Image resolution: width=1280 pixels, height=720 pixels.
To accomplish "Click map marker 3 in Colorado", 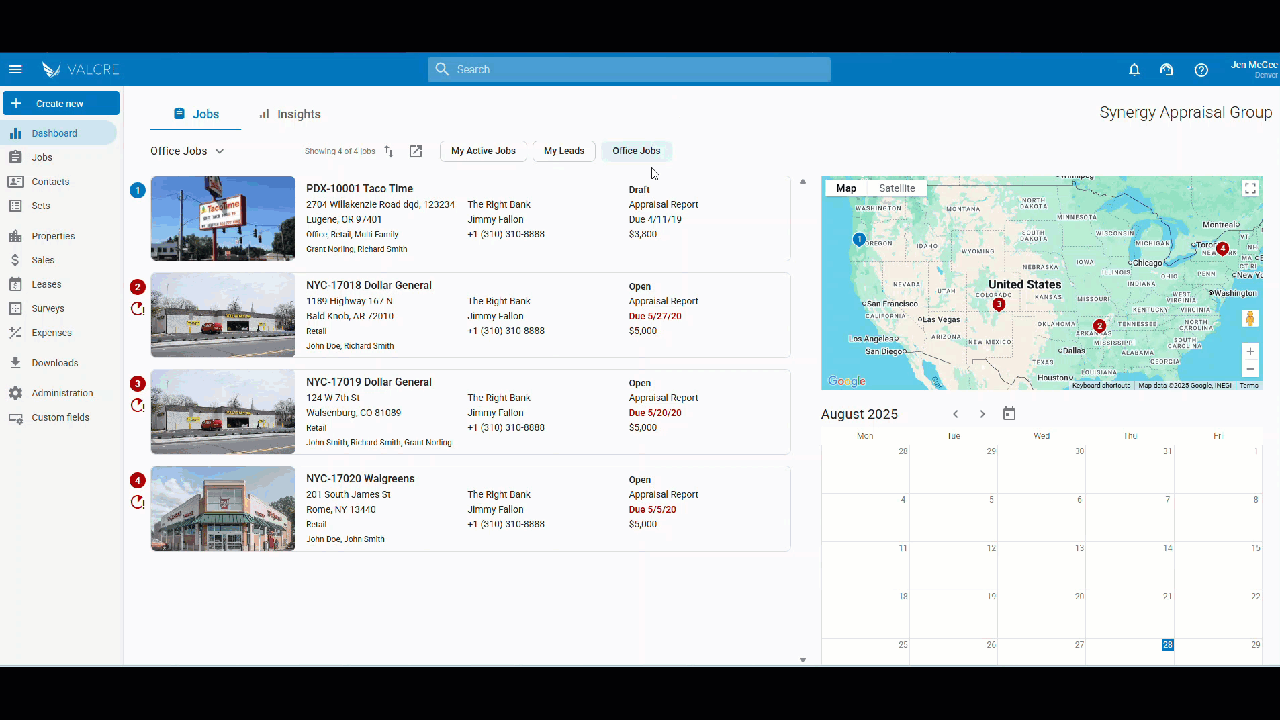I will [x=998, y=304].
